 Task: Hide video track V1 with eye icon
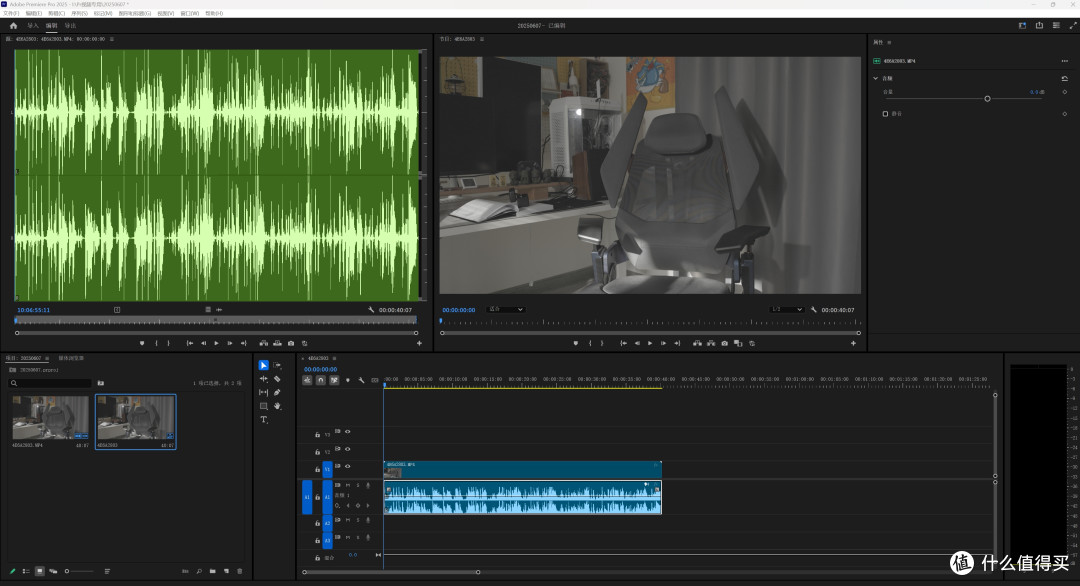tap(348, 466)
